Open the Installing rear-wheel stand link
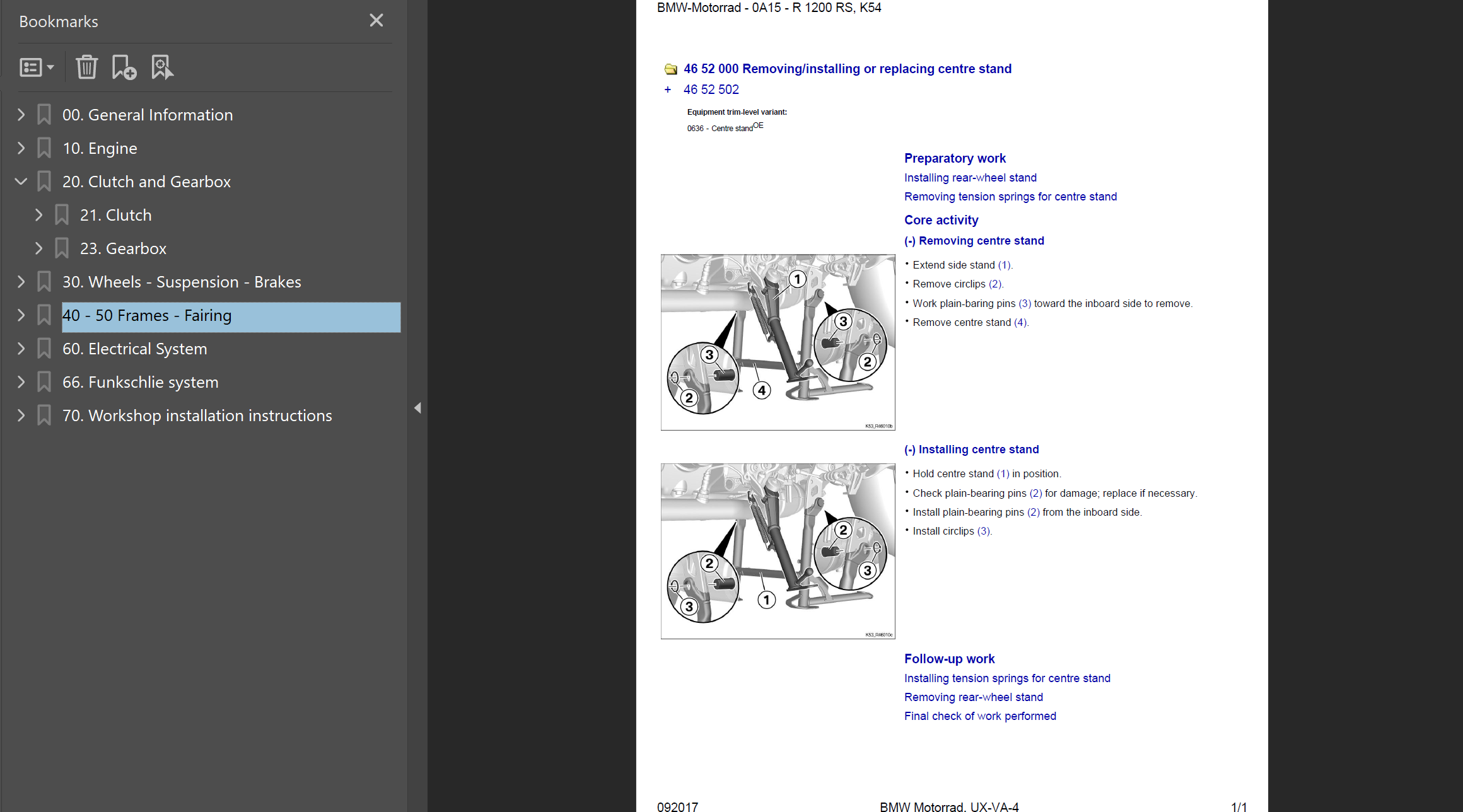Screen dimensions: 1463x812 click(x=970, y=178)
